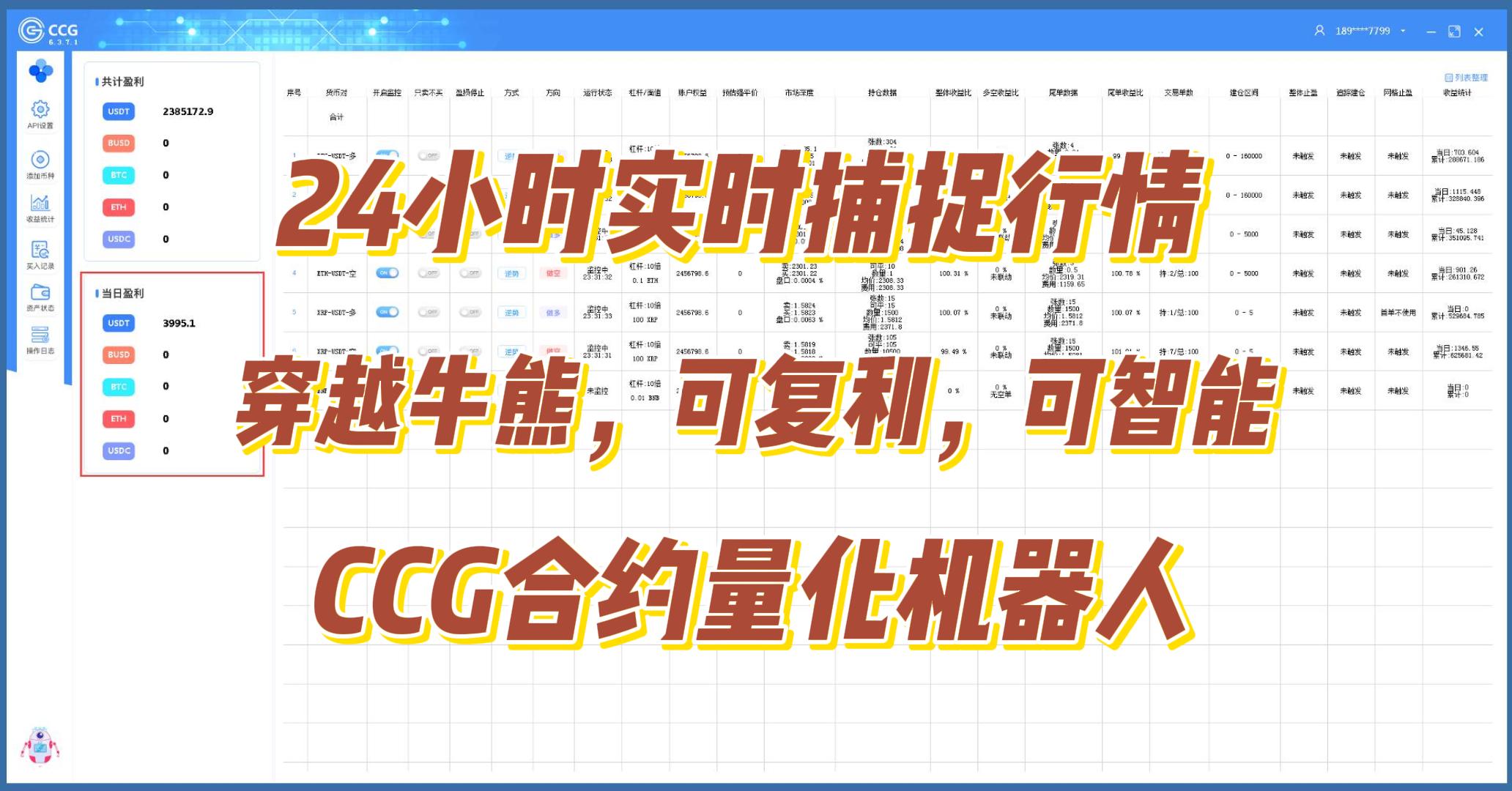Screen dimensions: 1512x791
Task: Open API设置 settings in sidebar
Action: [x=40, y=110]
